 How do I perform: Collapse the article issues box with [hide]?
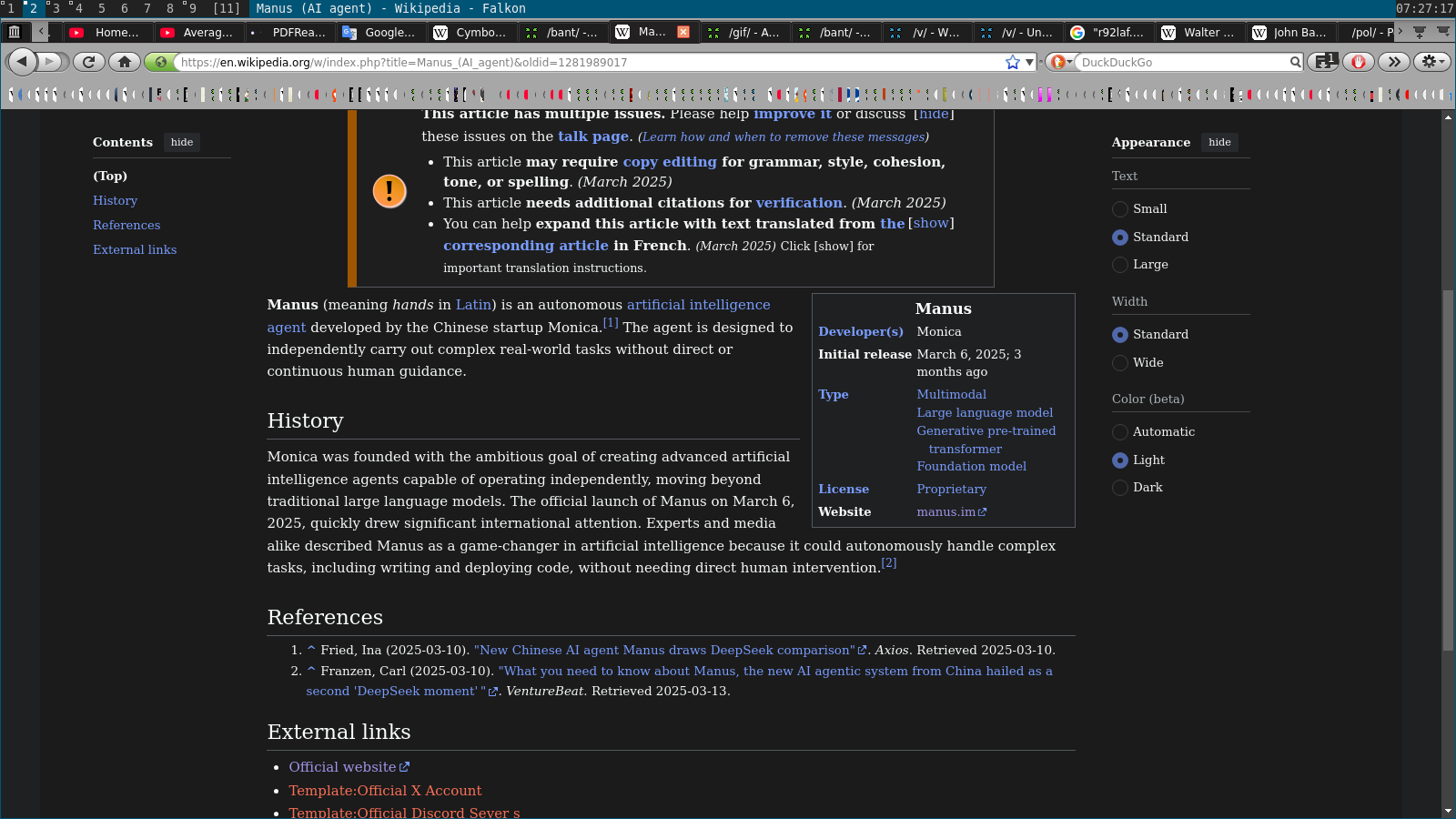(934, 114)
